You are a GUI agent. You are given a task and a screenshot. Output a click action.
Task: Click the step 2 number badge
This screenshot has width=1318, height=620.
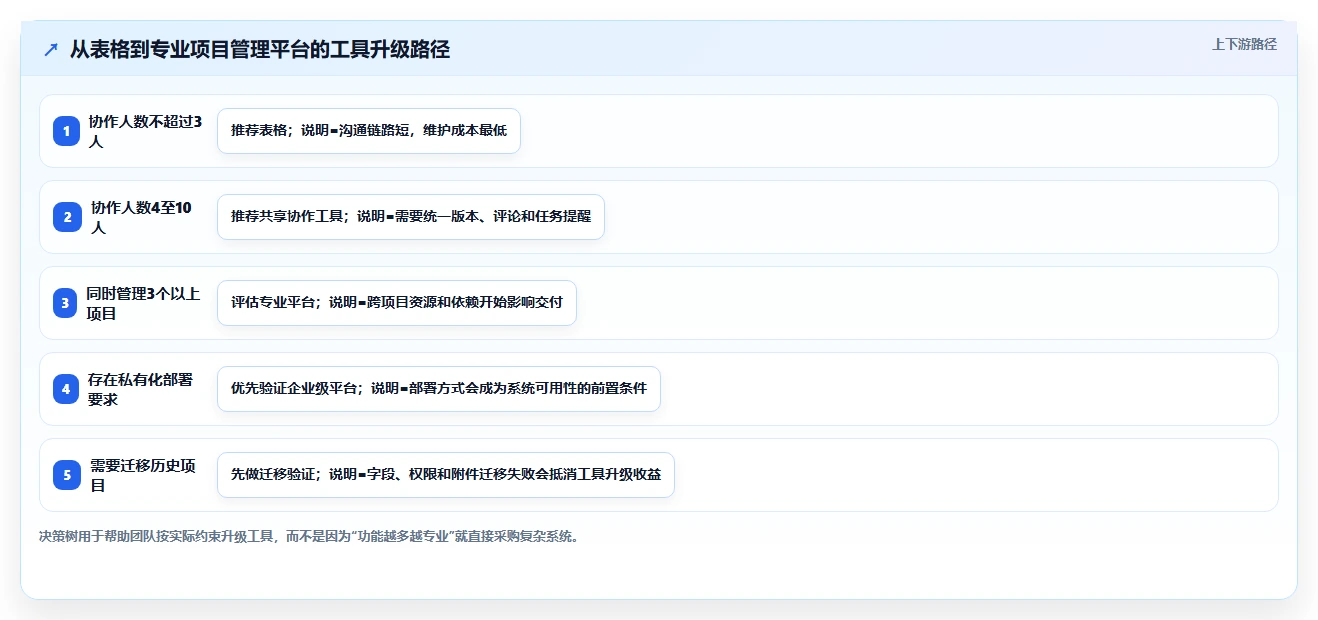pos(66,217)
